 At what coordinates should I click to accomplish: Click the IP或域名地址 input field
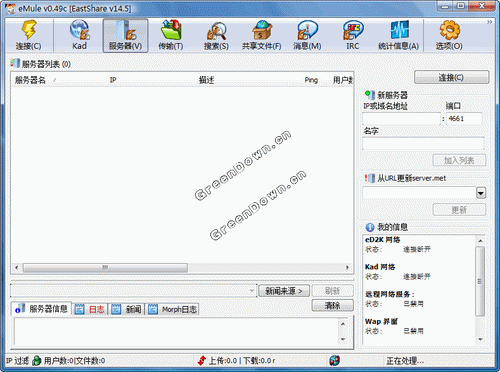click(x=401, y=119)
